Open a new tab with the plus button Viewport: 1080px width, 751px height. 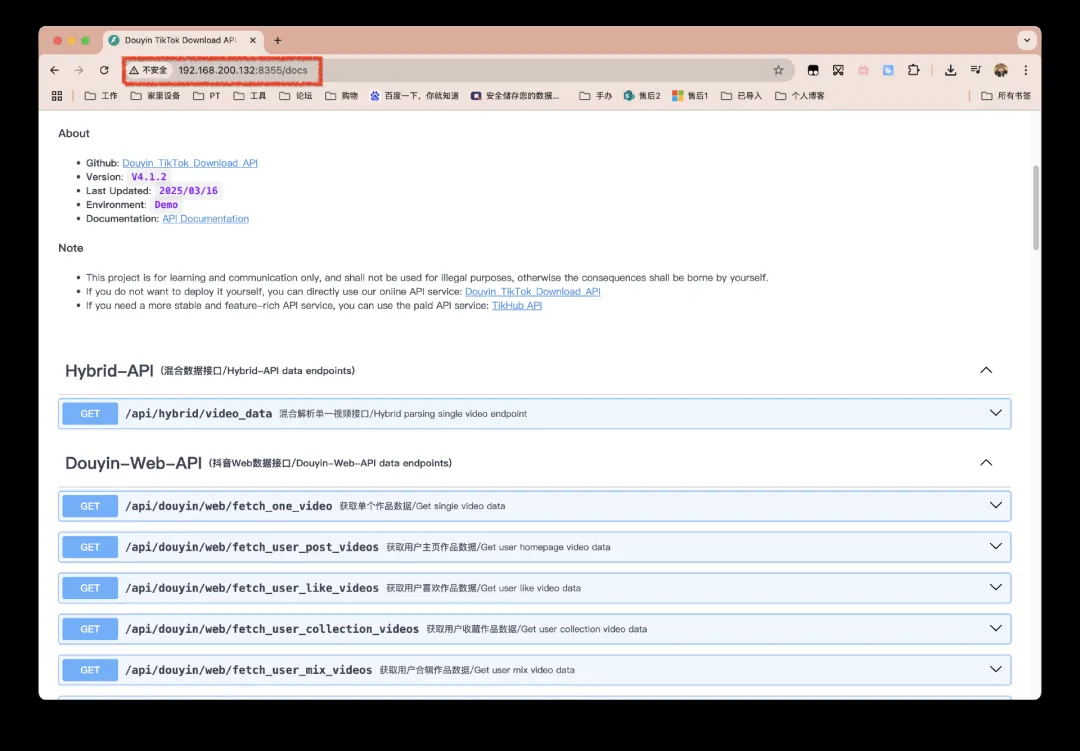click(278, 41)
